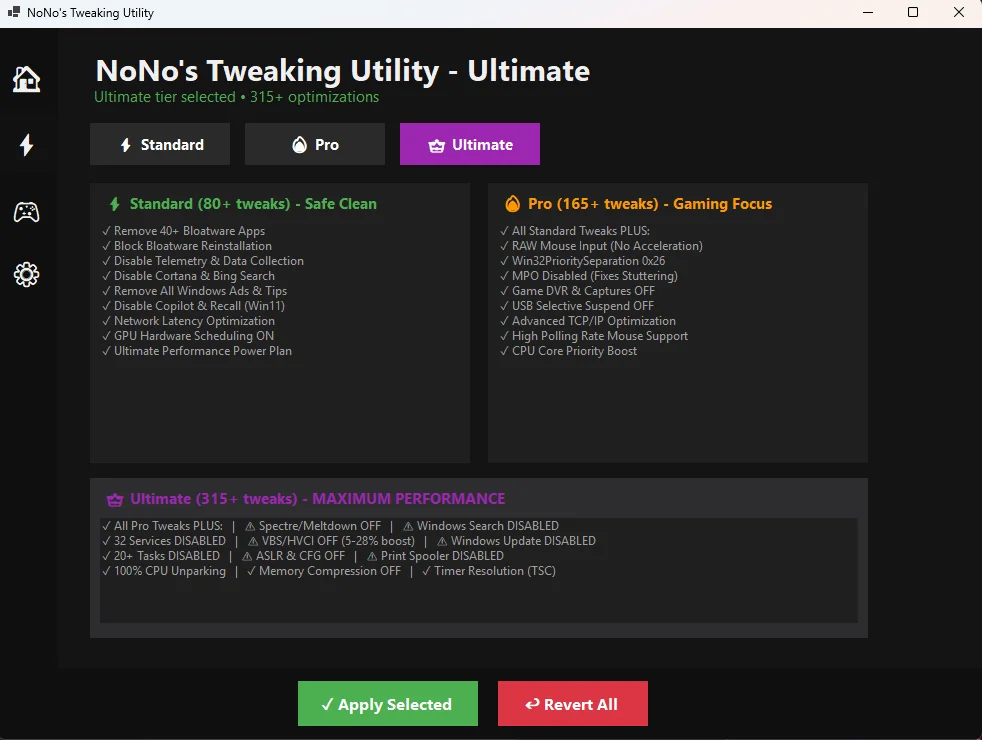Viewport: 982px width, 740px height.
Task: Select the lightning bolt sidebar icon
Action: click(26, 145)
